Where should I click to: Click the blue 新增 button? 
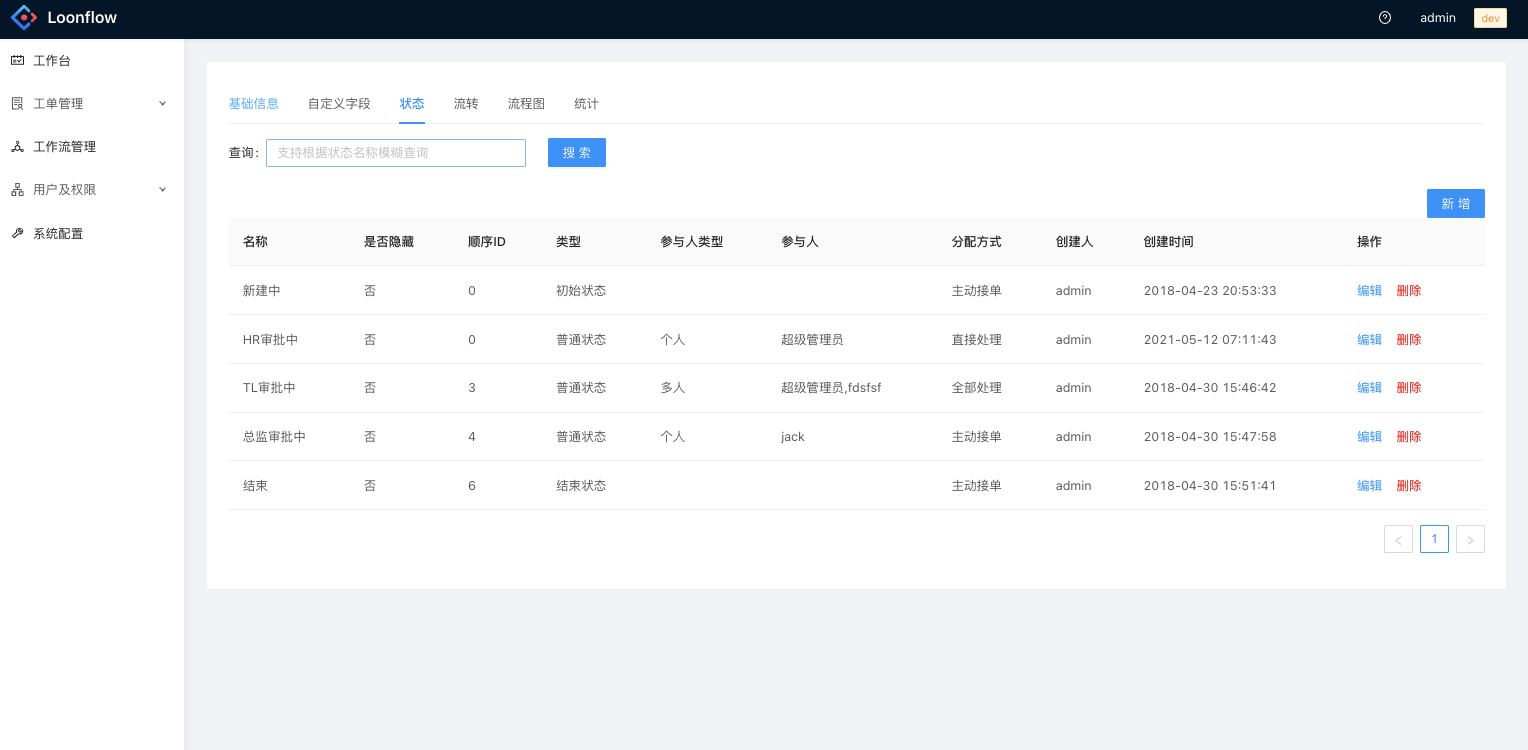tap(1455, 203)
